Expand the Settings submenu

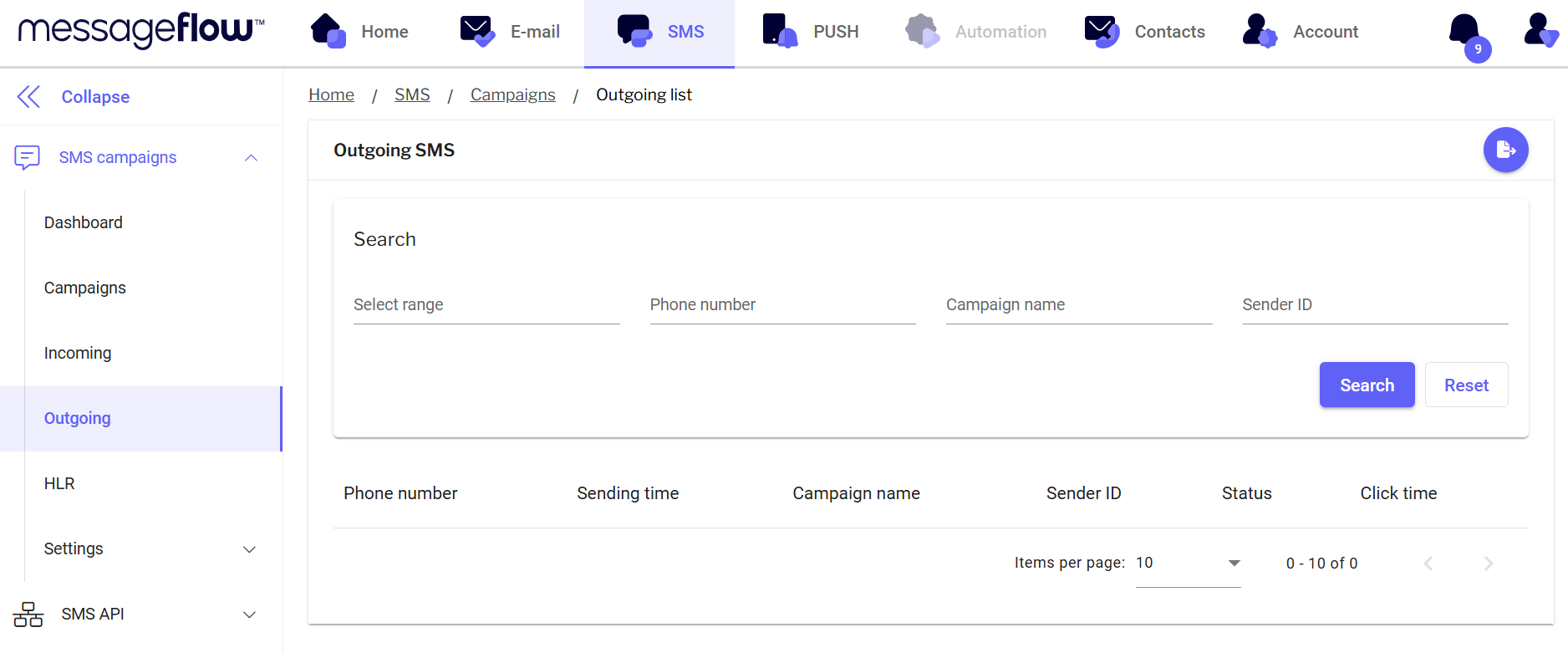tap(249, 549)
